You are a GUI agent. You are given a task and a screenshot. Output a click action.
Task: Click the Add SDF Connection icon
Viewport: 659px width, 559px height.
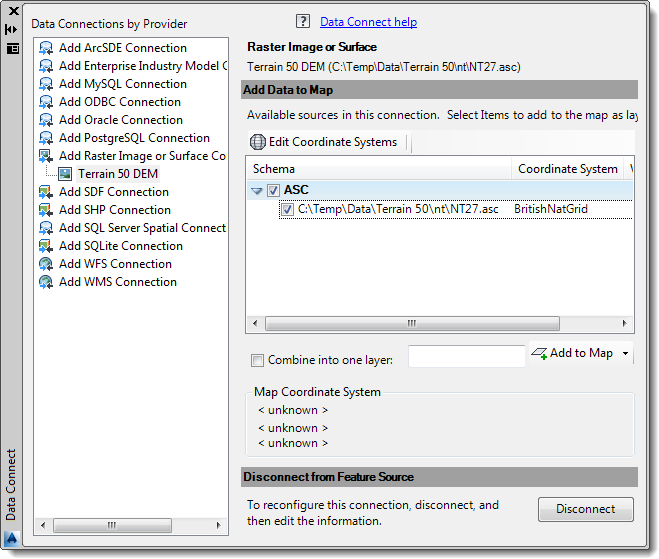pyautogui.click(x=46, y=192)
